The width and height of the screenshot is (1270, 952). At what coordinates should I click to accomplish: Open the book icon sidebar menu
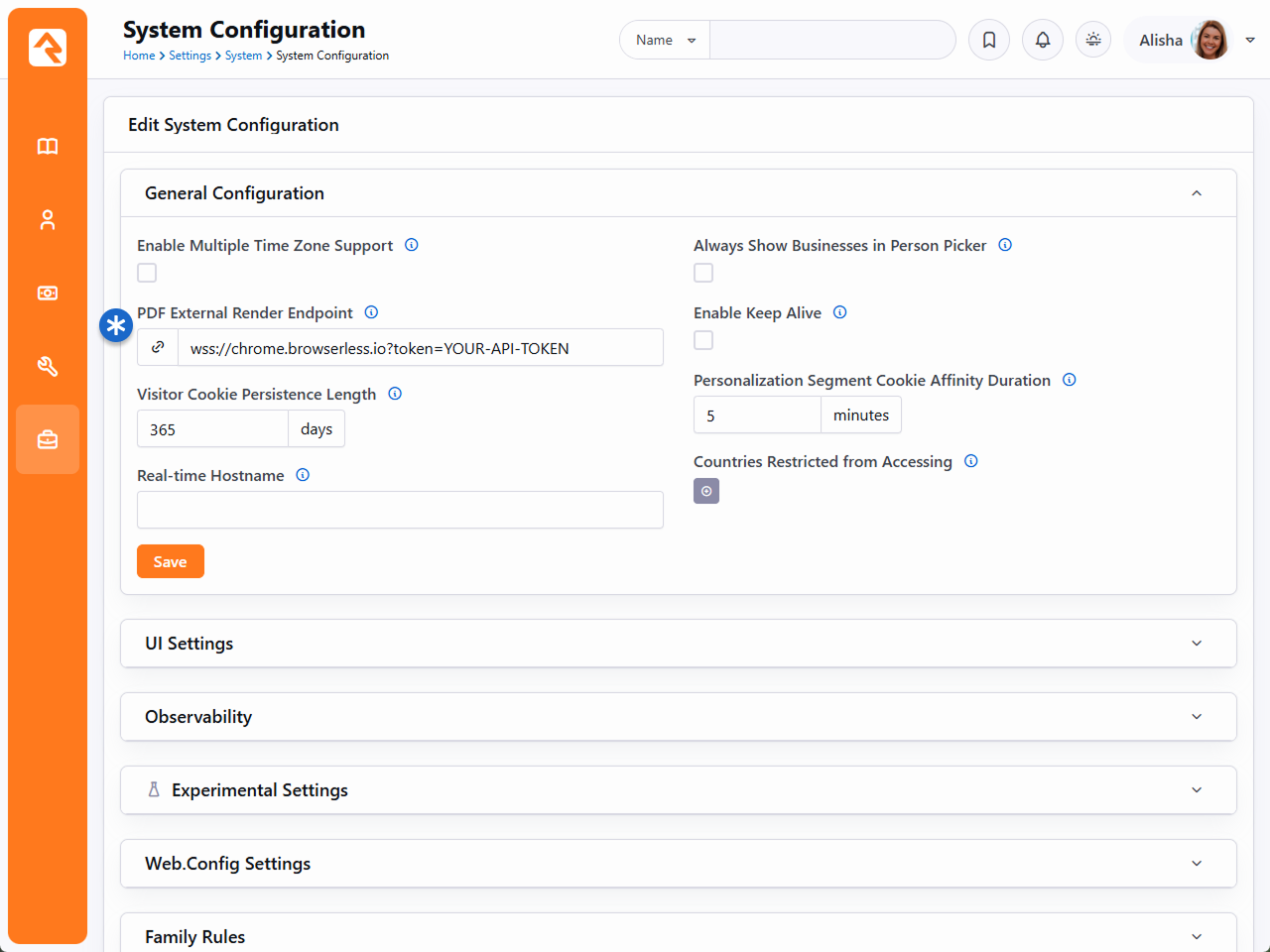48,147
